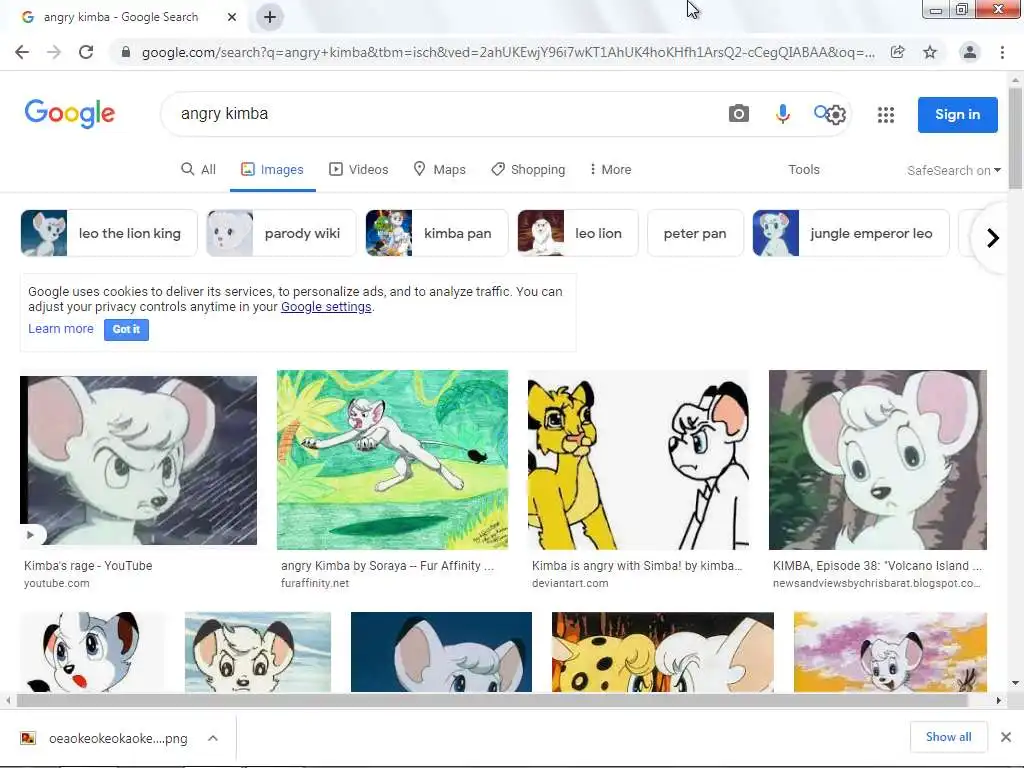Bookmark this page with the star
The image size is (1024, 768).
tap(930, 52)
